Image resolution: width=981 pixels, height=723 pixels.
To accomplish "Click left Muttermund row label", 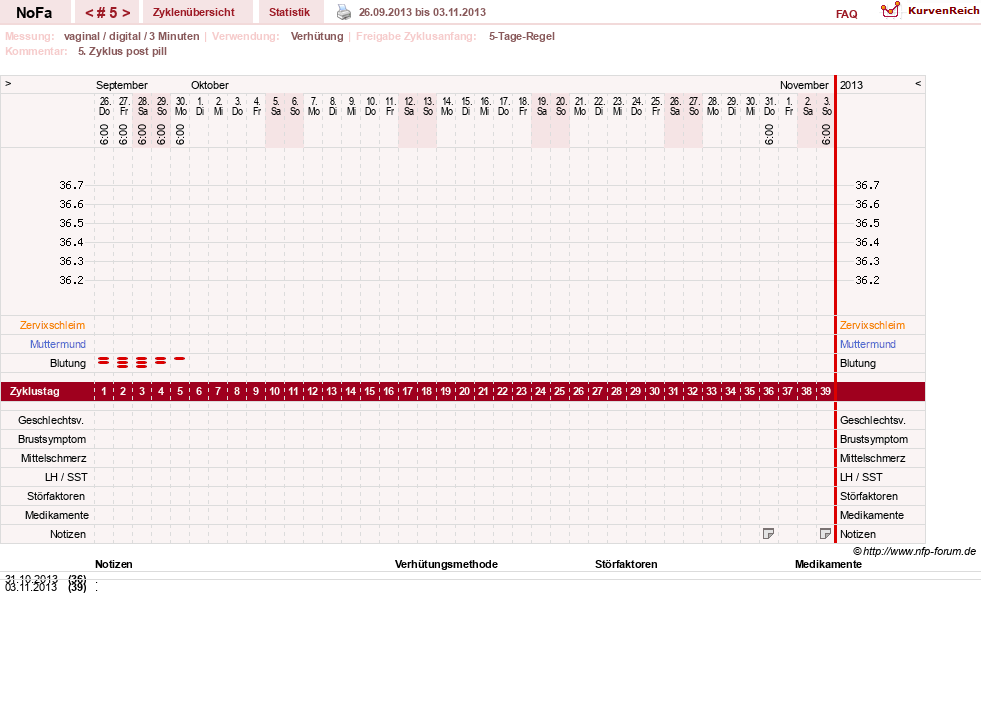I will pos(58,344).
